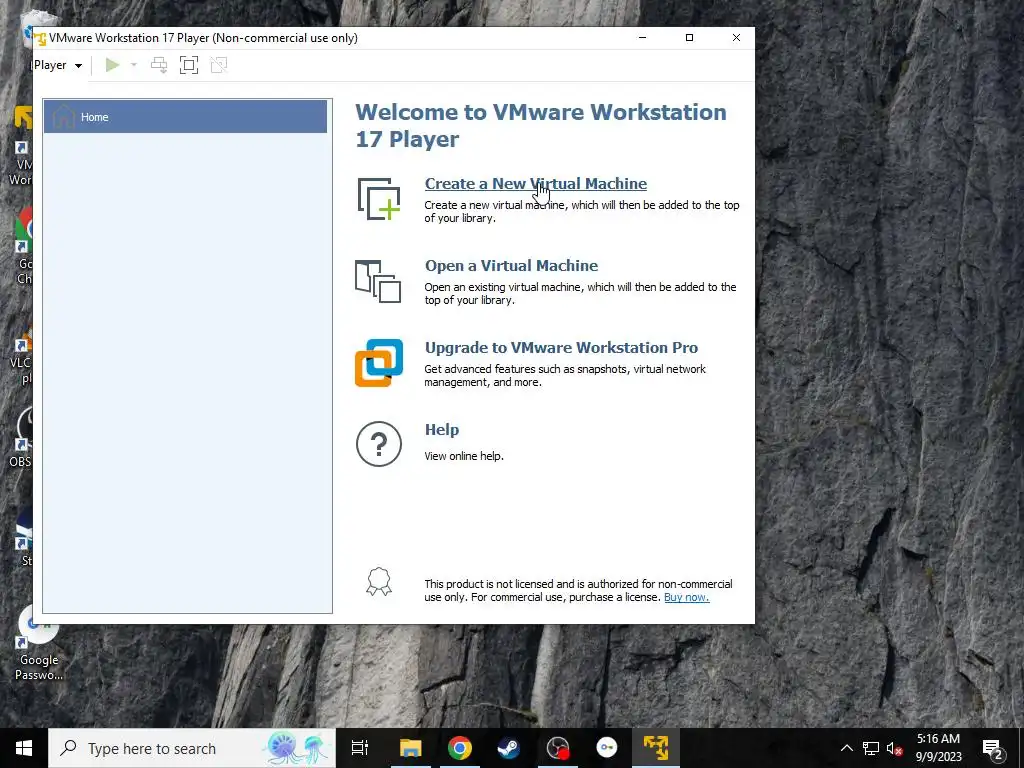The image size is (1024, 768).
Task: Maximize the VMware Workstation Player window
Action: (689, 38)
